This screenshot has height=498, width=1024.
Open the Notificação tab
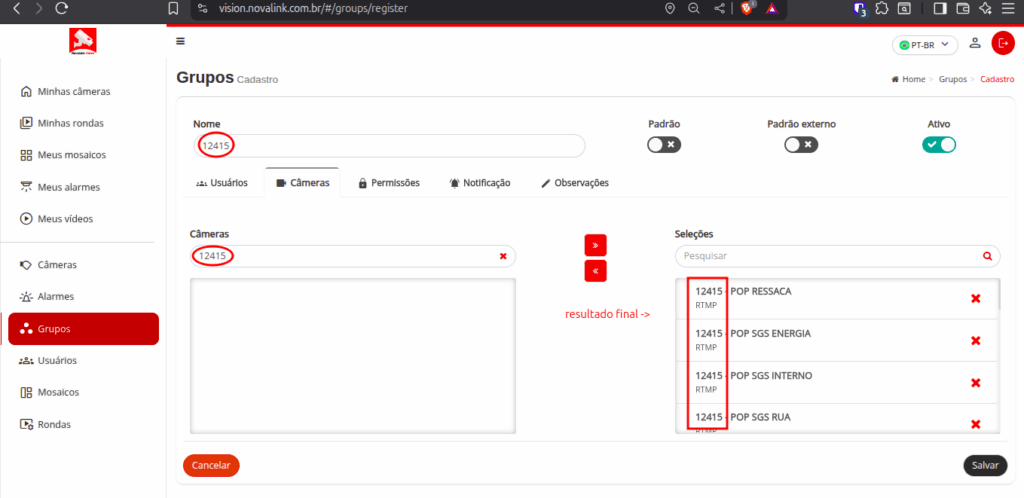point(480,183)
